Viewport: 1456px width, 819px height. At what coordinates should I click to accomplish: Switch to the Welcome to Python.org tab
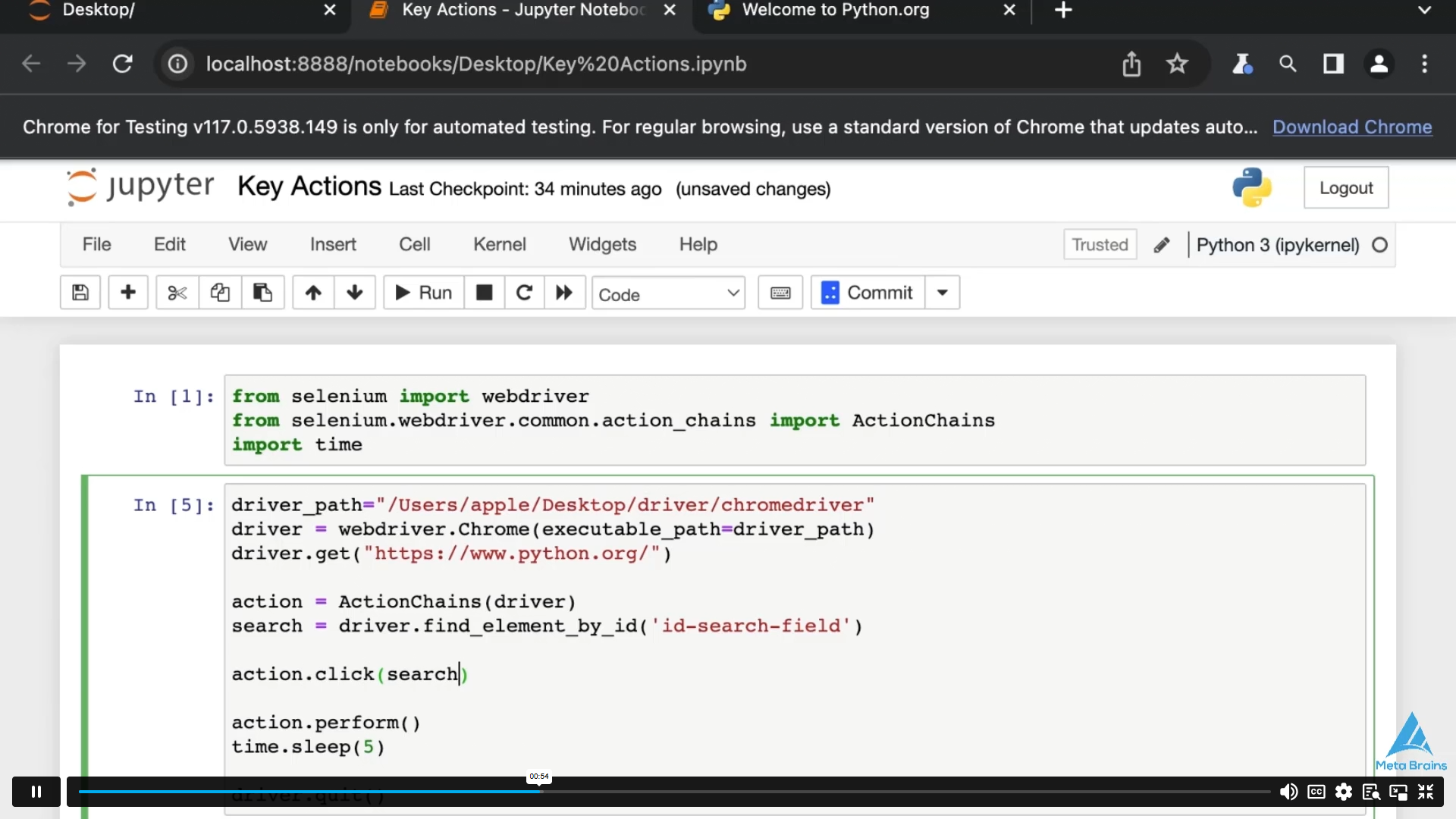tap(835, 11)
